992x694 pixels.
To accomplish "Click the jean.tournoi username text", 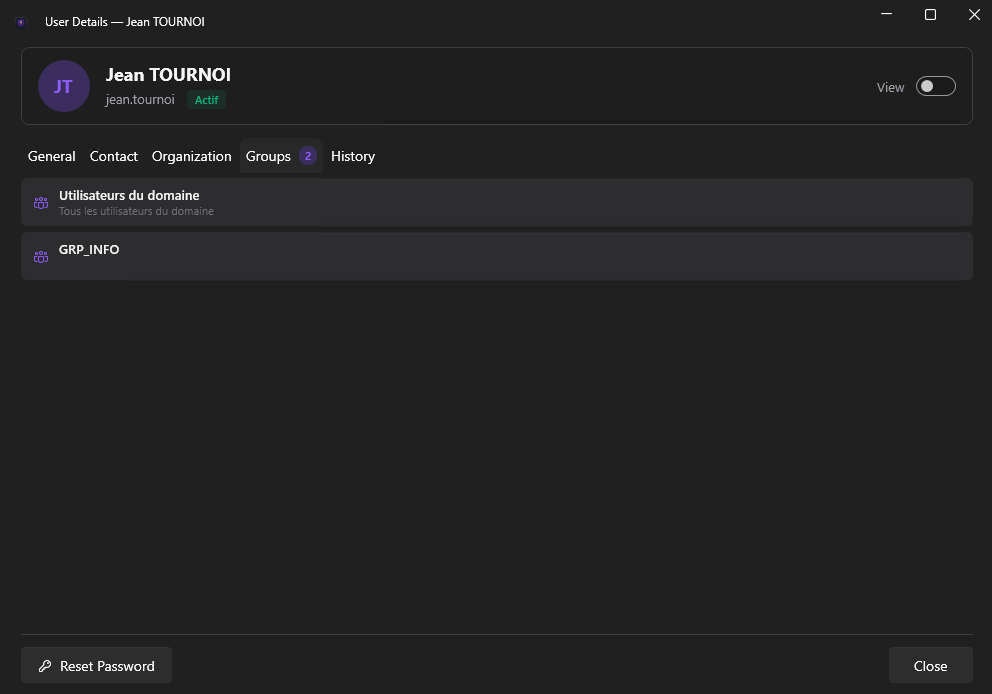I will 139,99.
